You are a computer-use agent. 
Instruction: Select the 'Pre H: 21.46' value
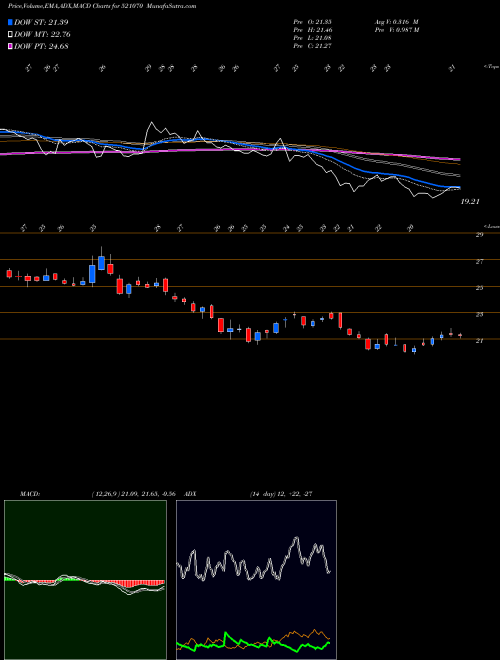click(x=312, y=30)
